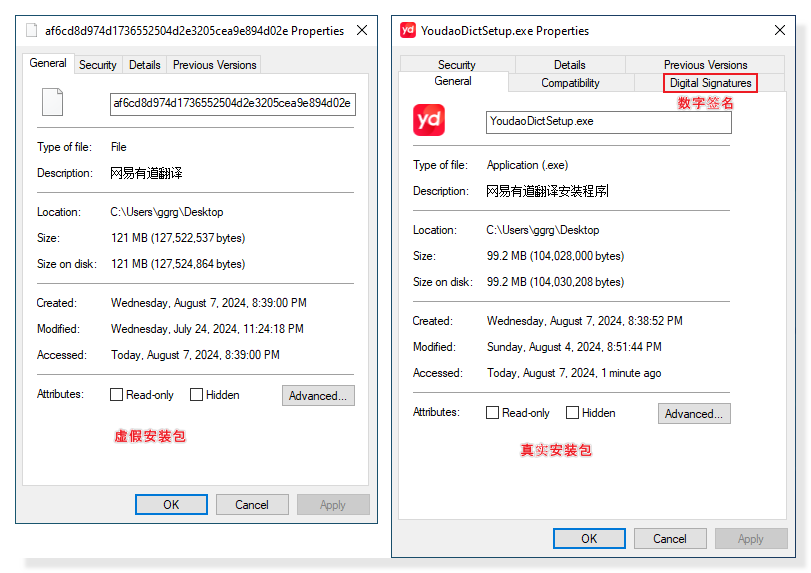Select Details tab in YoudaoDictSetup.exe Properties
Viewport: 811px width, 573px height.
coord(569,65)
